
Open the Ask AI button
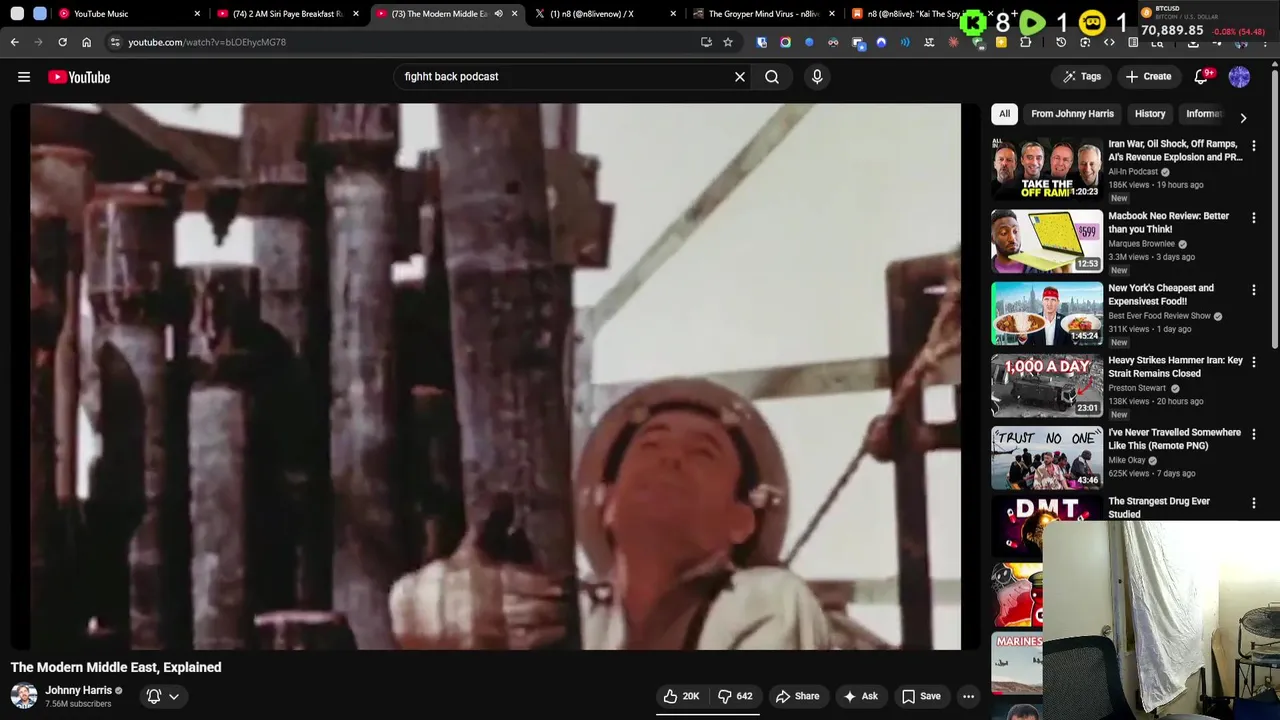click(x=861, y=696)
